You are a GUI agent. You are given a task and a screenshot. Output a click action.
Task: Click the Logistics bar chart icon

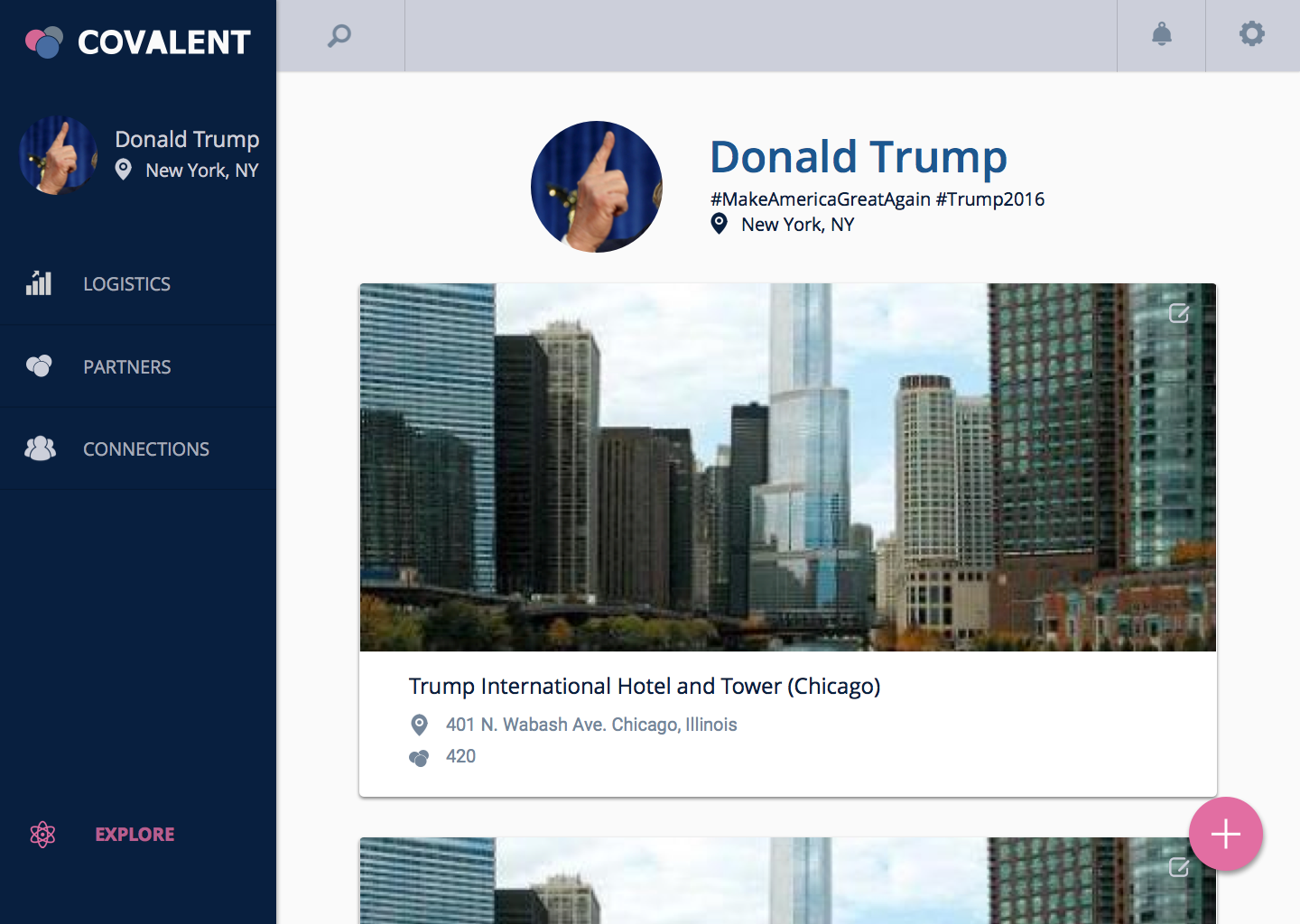click(39, 283)
